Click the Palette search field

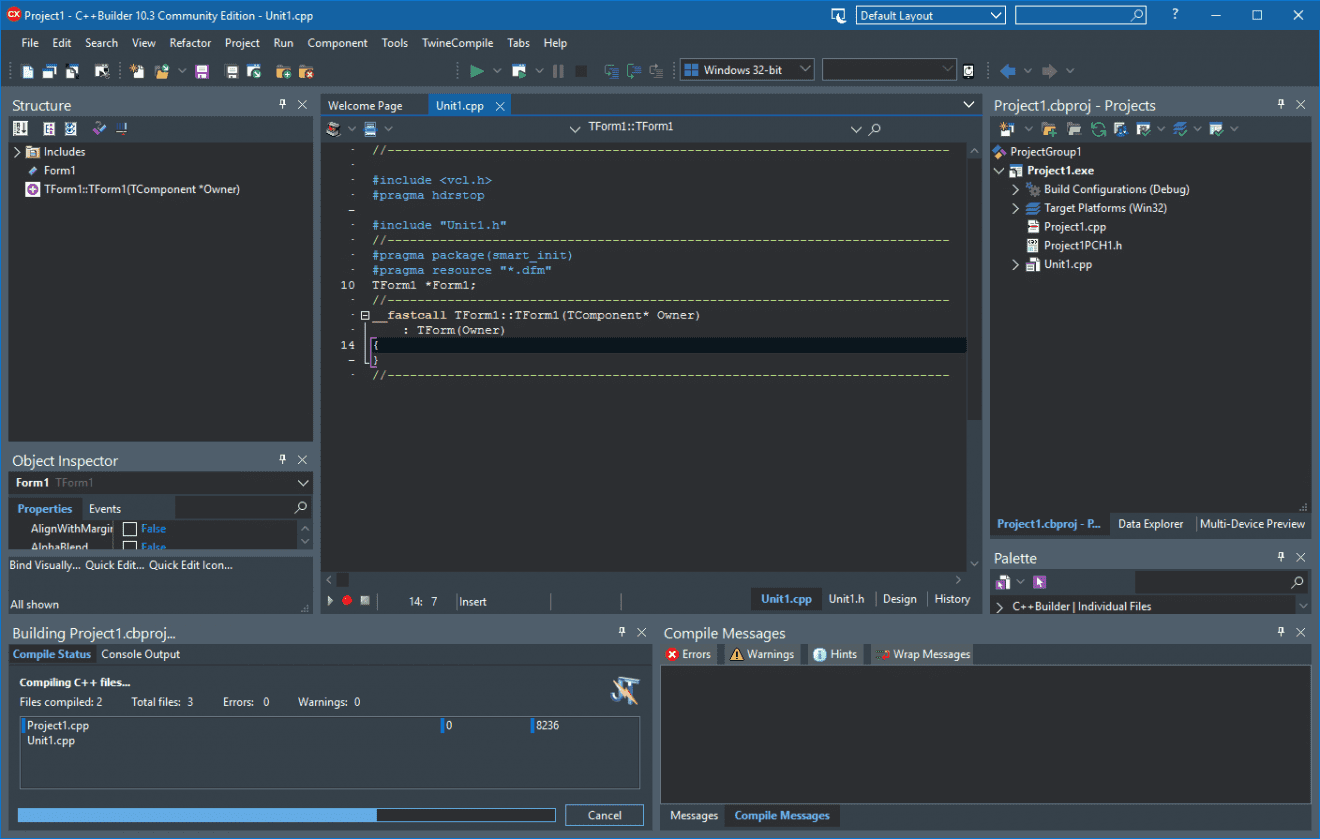coord(1221,582)
